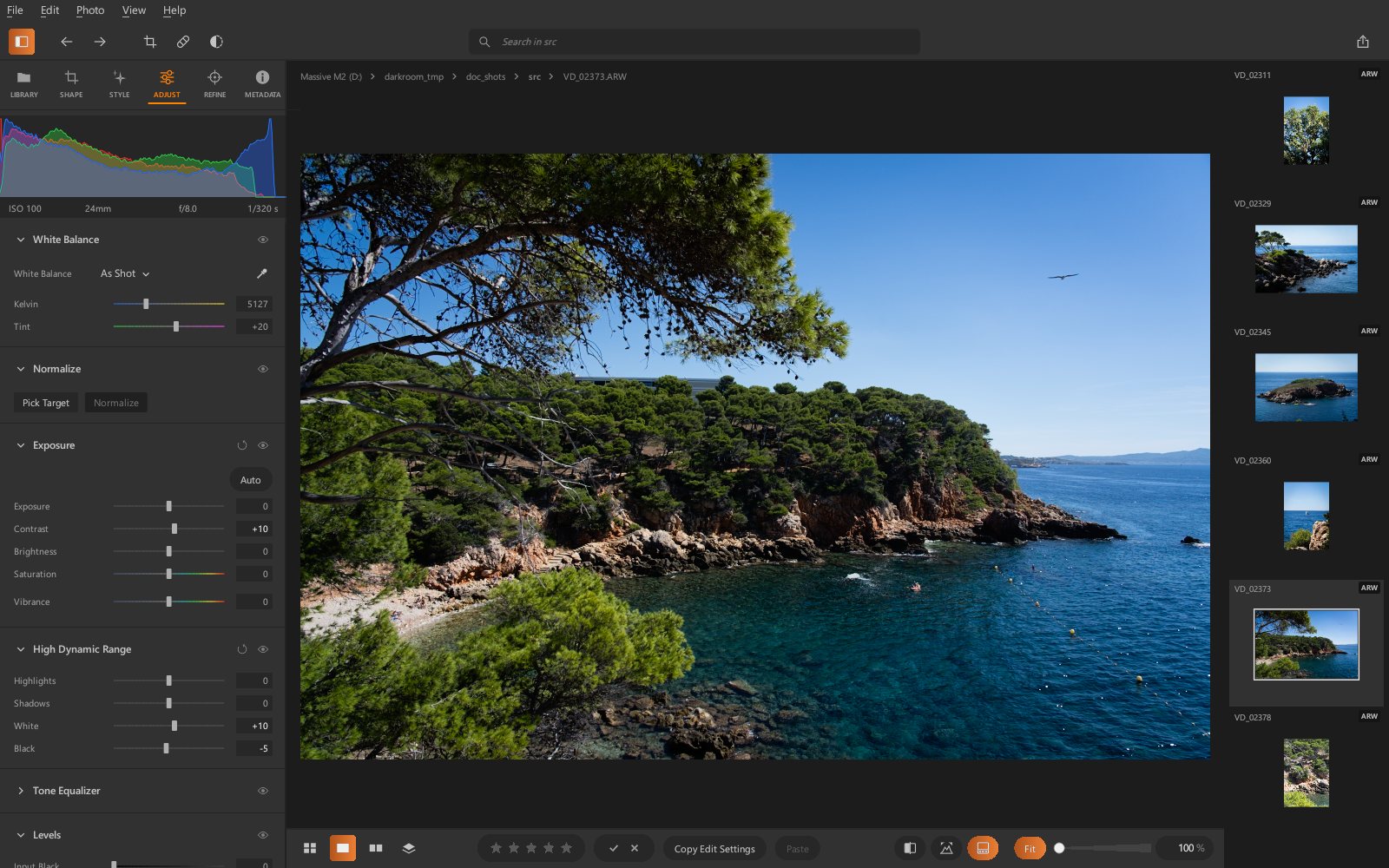
Task: Rate photo five stars
Action: coord(566,848)
